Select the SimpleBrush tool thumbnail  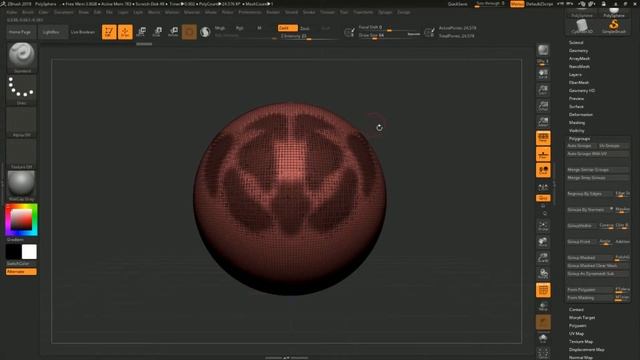(x=614, y=27)
